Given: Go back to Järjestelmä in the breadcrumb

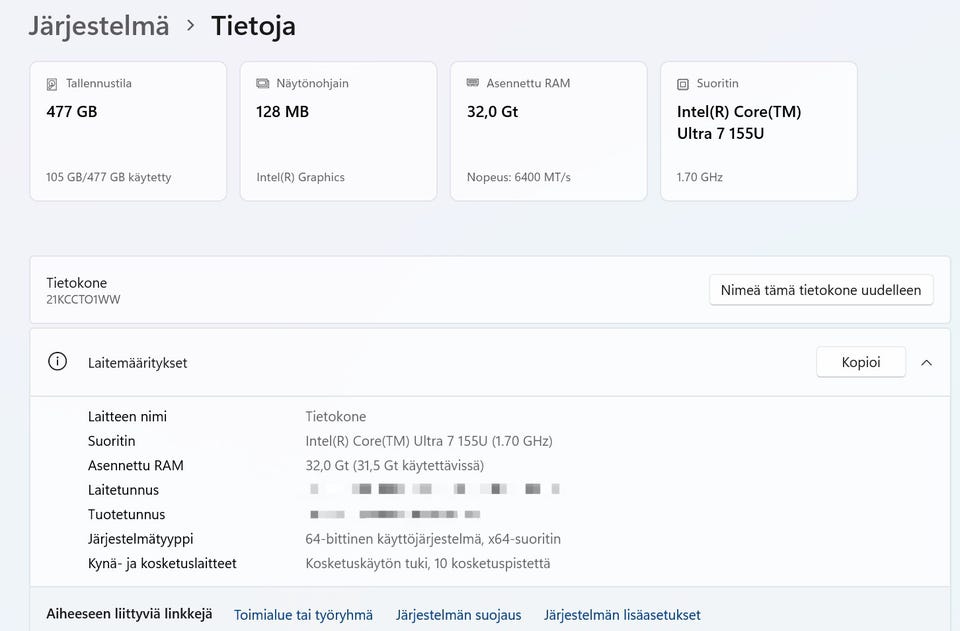Looking at the screenshot, I should point(98,26).
